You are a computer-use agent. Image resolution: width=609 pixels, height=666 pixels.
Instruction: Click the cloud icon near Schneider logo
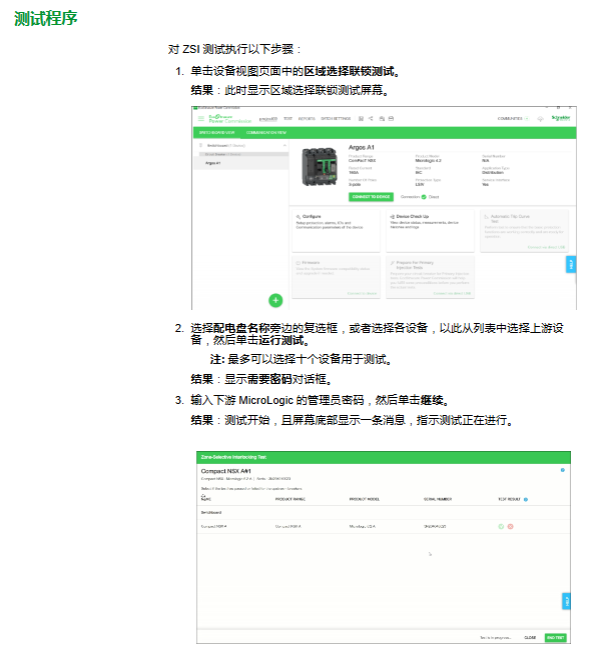pyautogui.click(x=540, y=119)
